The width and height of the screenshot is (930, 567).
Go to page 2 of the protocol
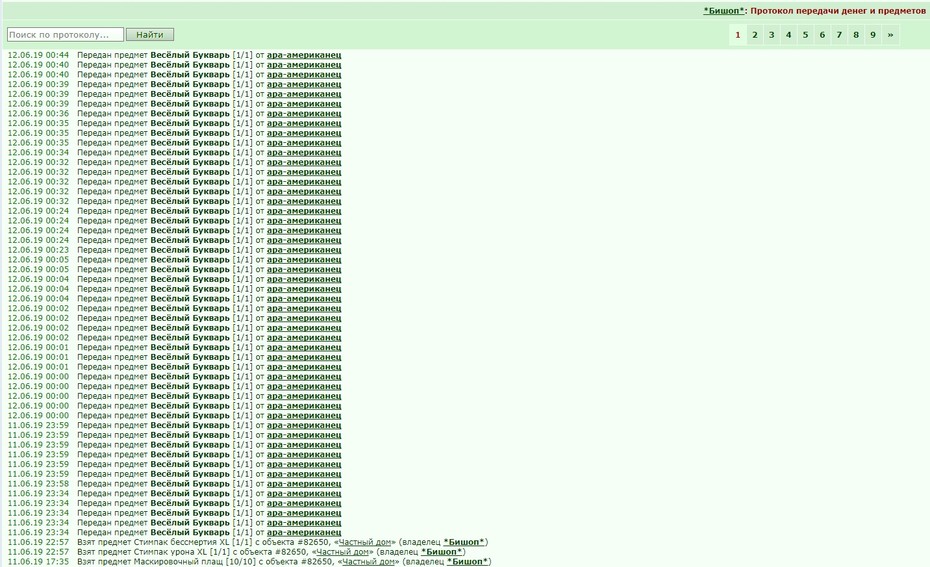click(754, 34)
